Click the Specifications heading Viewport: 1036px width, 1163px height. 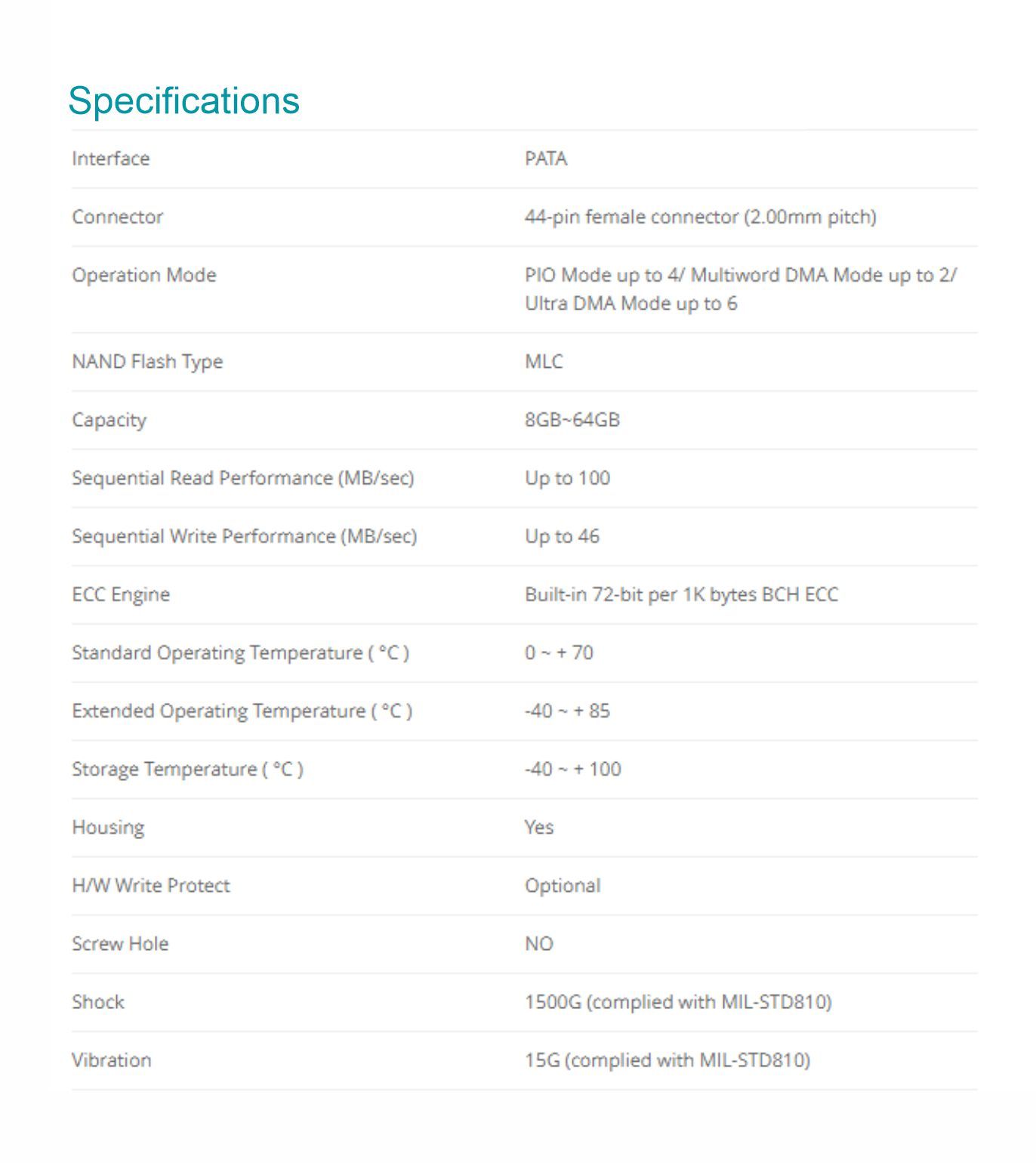(x=183, y=101)
